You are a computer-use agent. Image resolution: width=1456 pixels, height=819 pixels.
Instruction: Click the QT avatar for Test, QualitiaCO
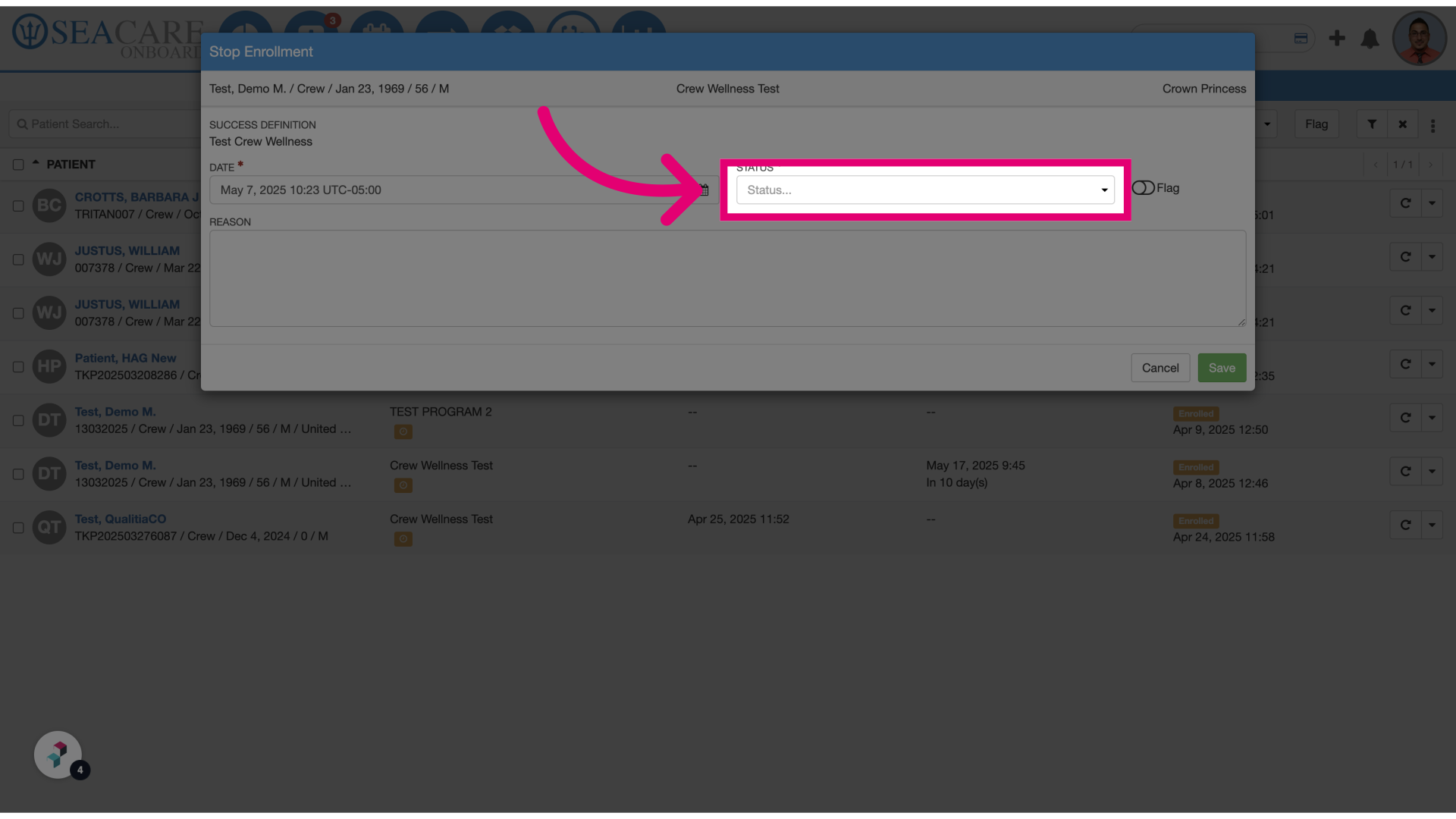[x=49, y=527]
